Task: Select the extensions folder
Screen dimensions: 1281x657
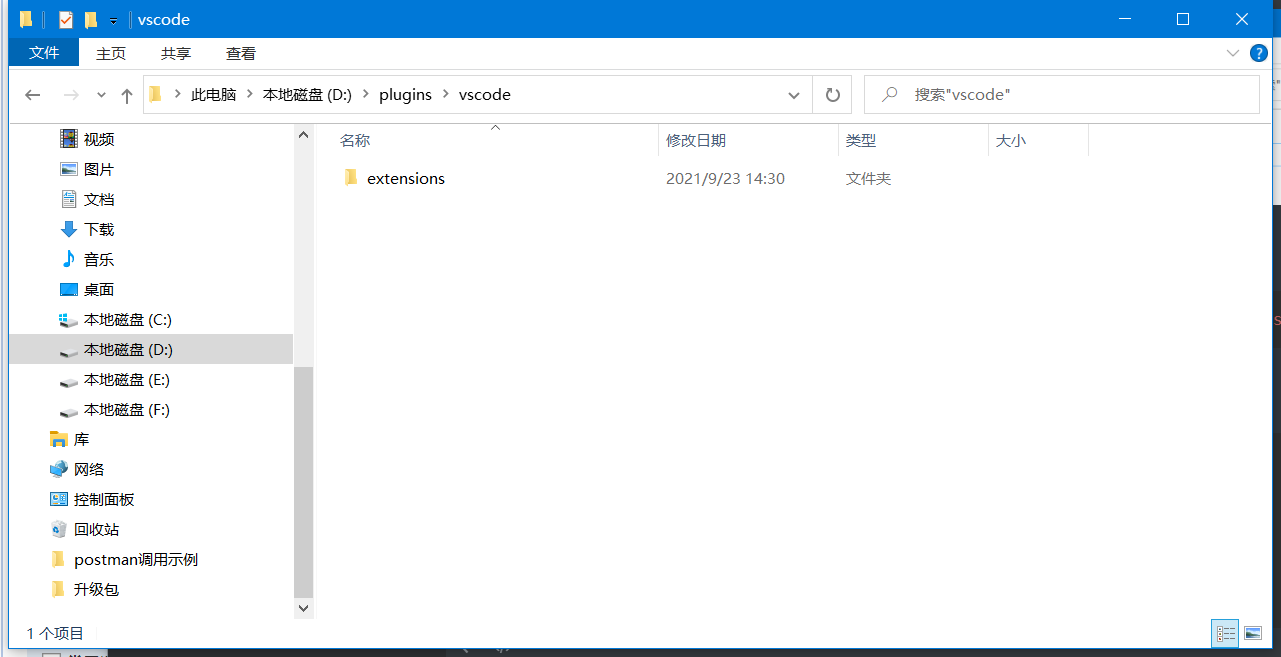Action: [x=405, y=178]
